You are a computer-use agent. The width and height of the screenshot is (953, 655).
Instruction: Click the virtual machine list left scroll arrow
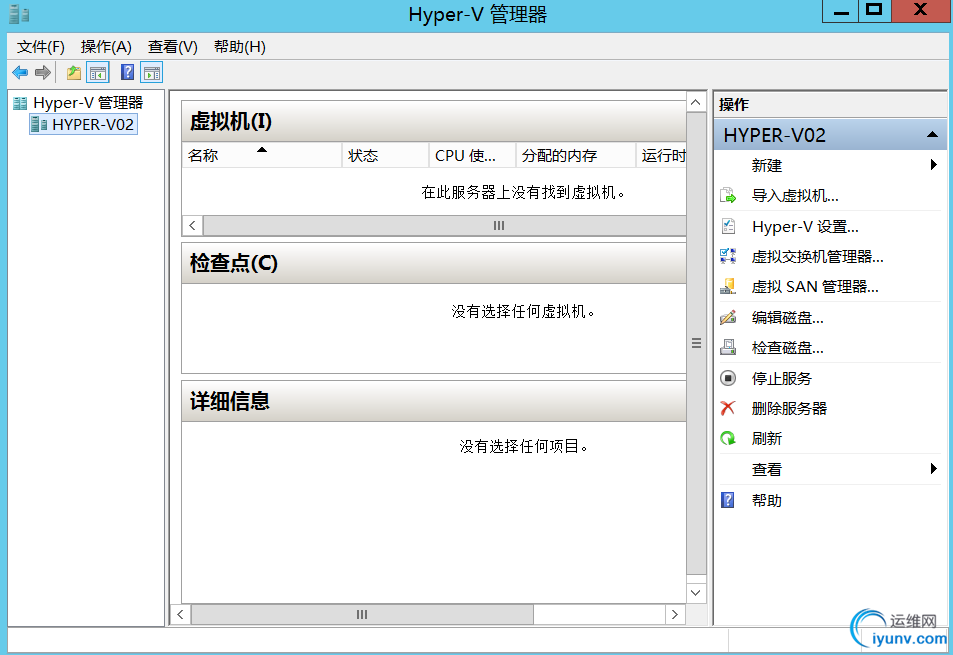(x=192, y=225)
